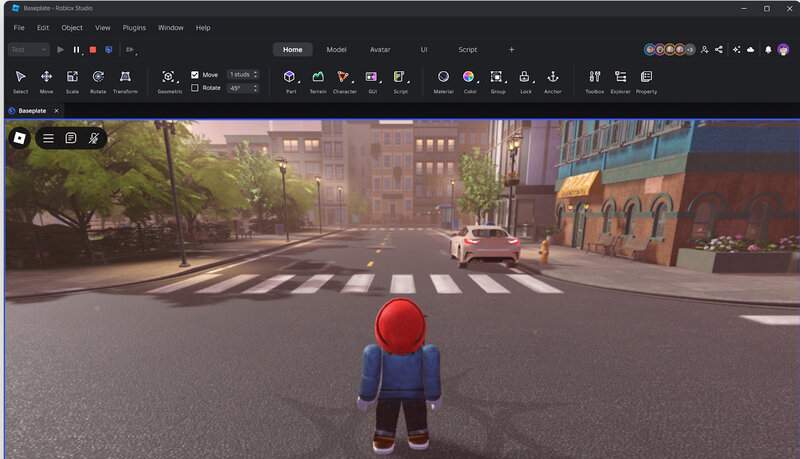Open the in-game chat icon

(x=71, y=138)
